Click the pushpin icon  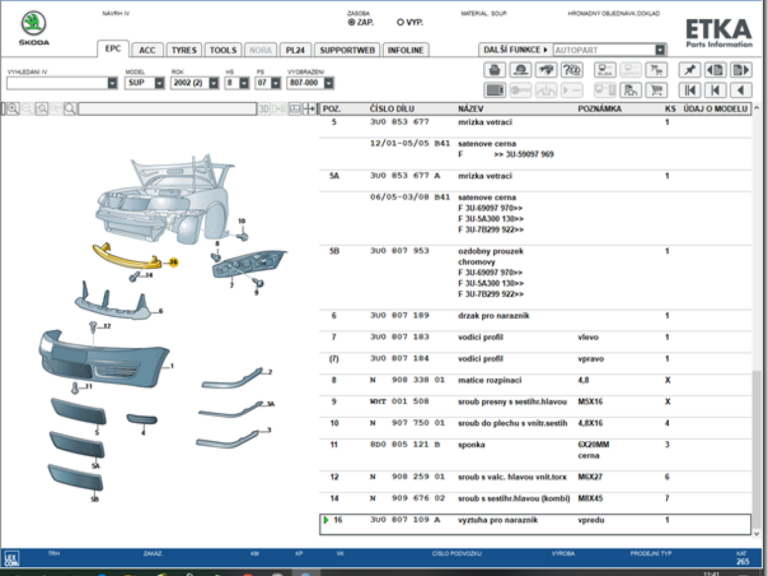[689, 70]
